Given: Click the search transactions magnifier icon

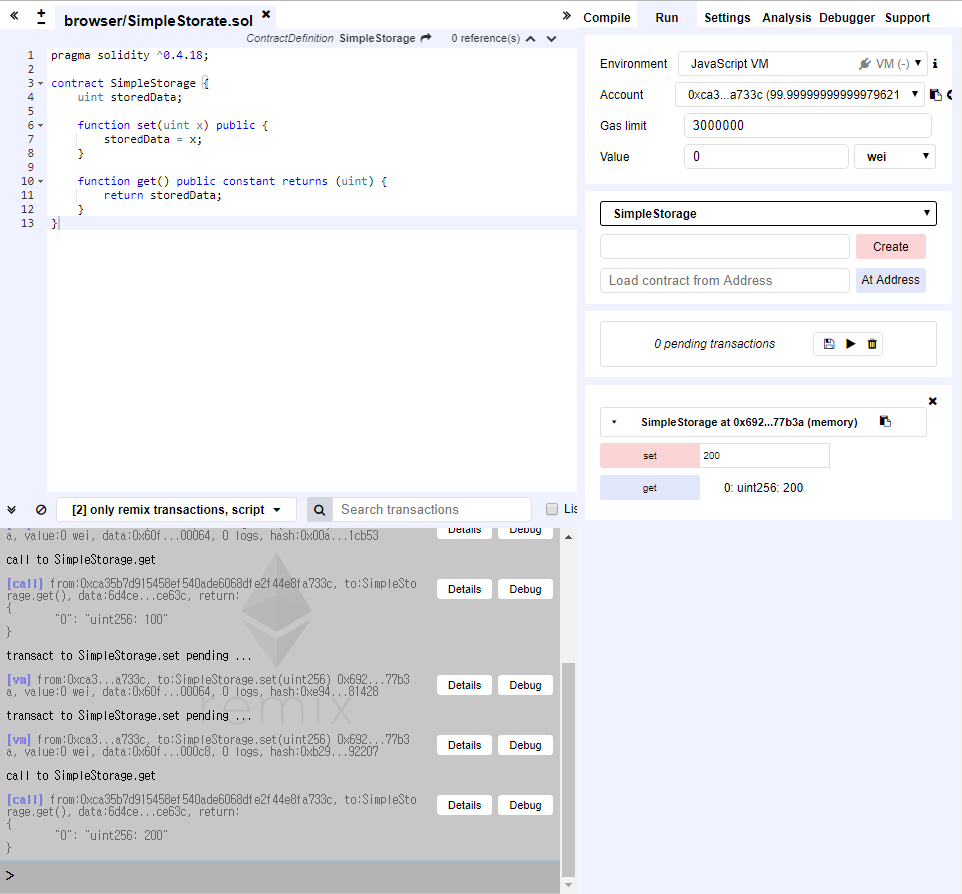Looking at the screenshot, I should point(320,509).
